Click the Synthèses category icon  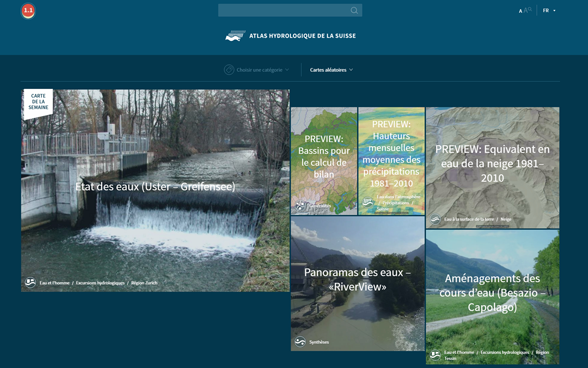[x=300, y=342]
